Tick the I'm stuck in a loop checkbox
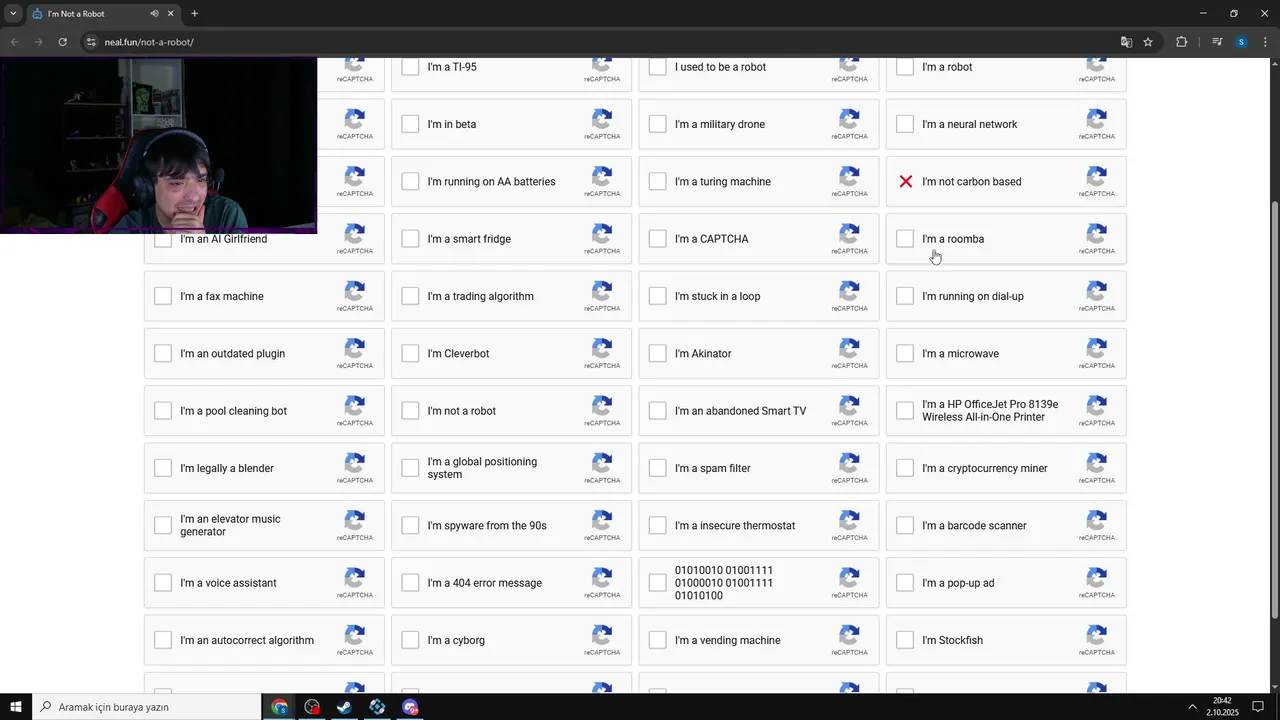The height and width of the screenshot is (720, 1280). click(x=657, y=296)
